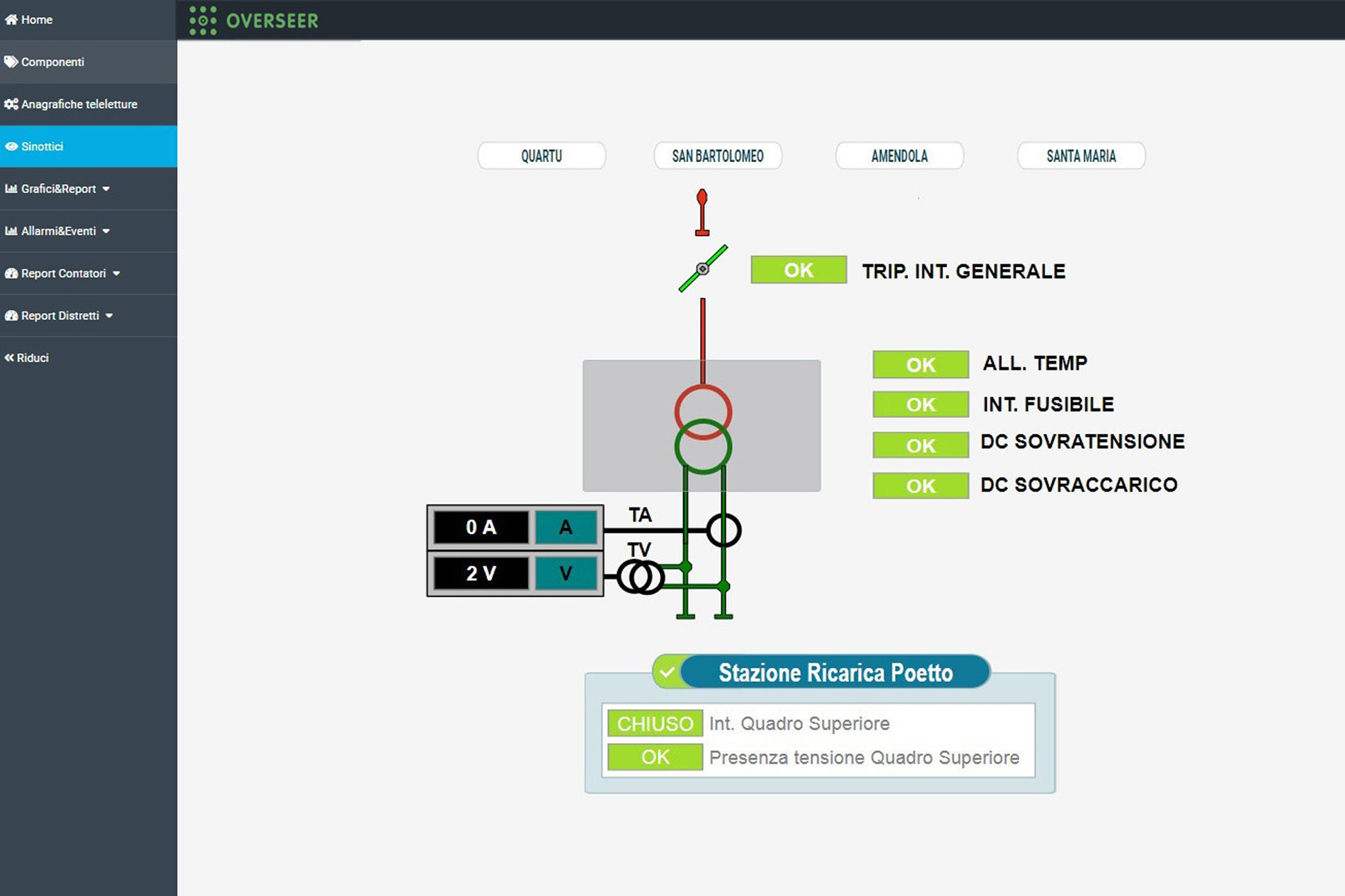The image size is (1345, 896).
Task: Expand the Grafici&Report dropdown arrow
Action: click(106, 189)
